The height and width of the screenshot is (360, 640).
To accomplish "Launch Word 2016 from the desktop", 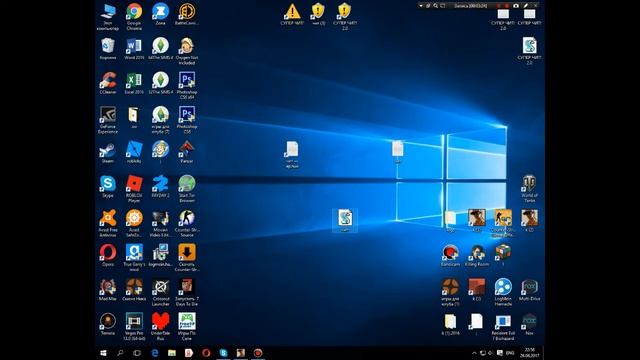I will click(x=134, y=48).
